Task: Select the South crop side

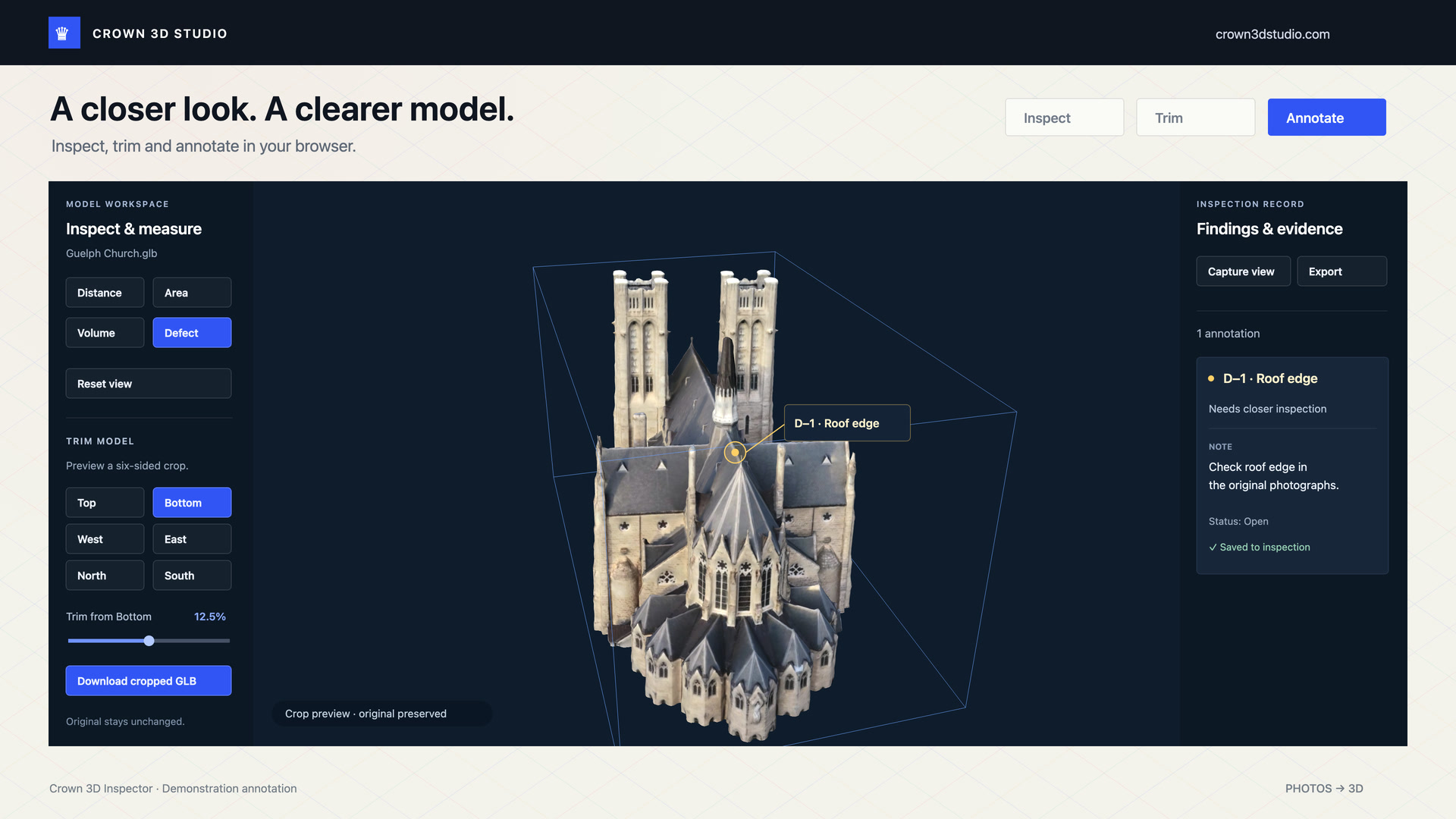Action: tap(192, 576)
